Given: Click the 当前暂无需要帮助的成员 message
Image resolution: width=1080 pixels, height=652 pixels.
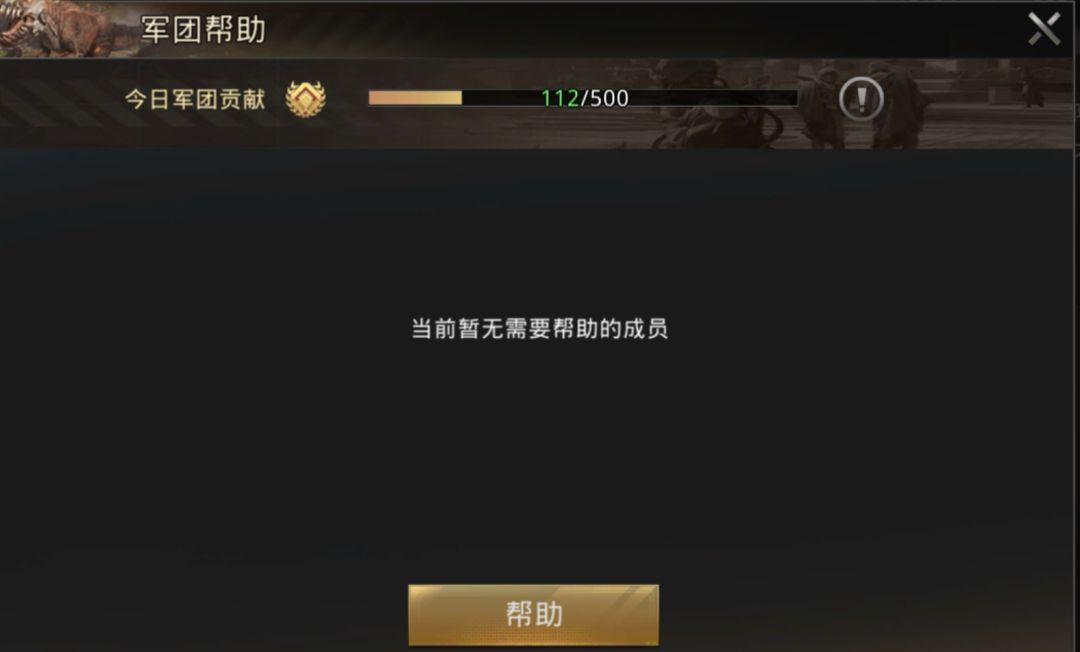Looking at the screenshot, I should click(x=539, y=328).
